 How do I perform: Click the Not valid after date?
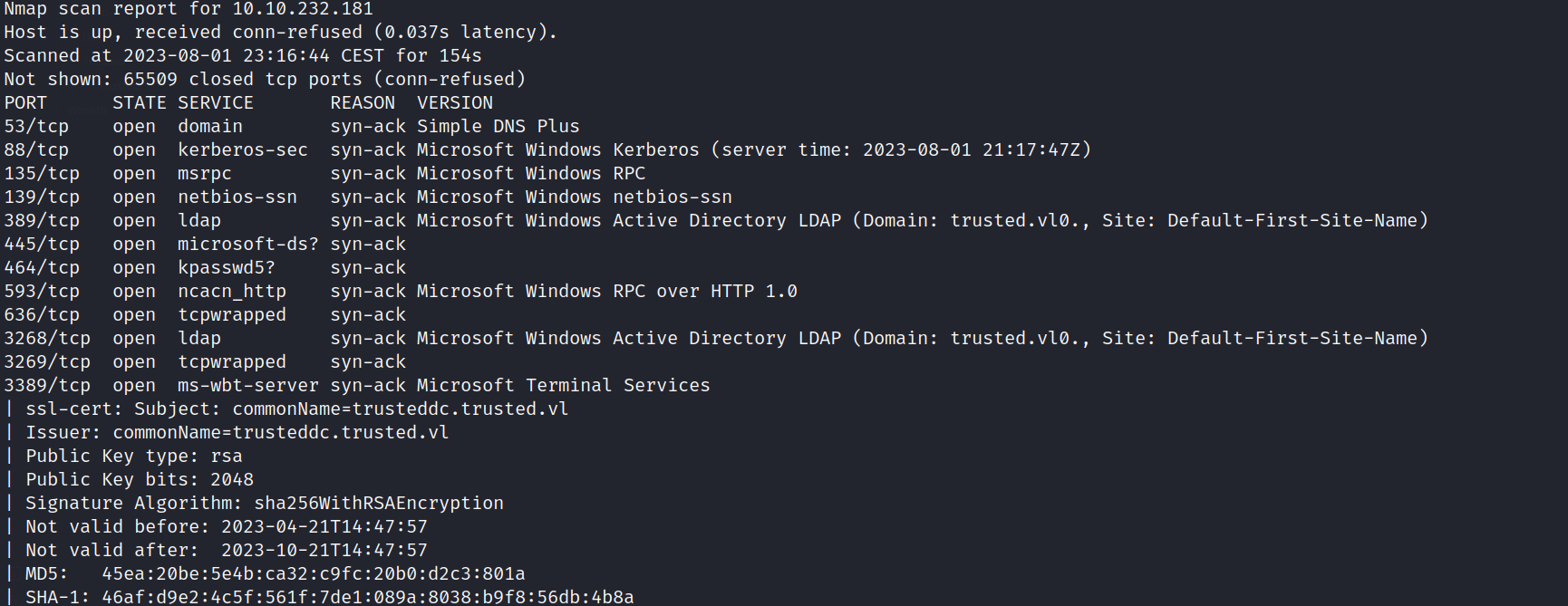point(324,551)
